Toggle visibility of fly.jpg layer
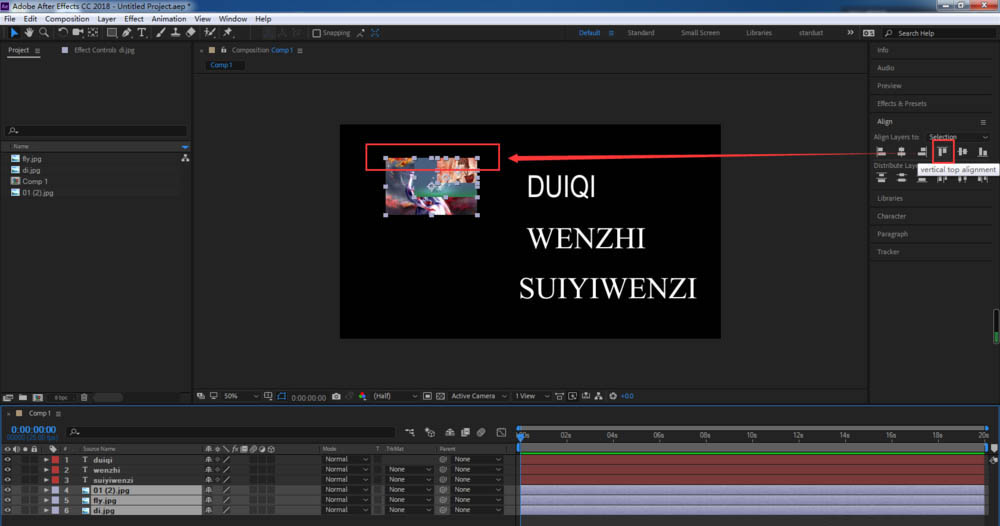Viewport: 1000px width, 526px height. click(8, 500)
